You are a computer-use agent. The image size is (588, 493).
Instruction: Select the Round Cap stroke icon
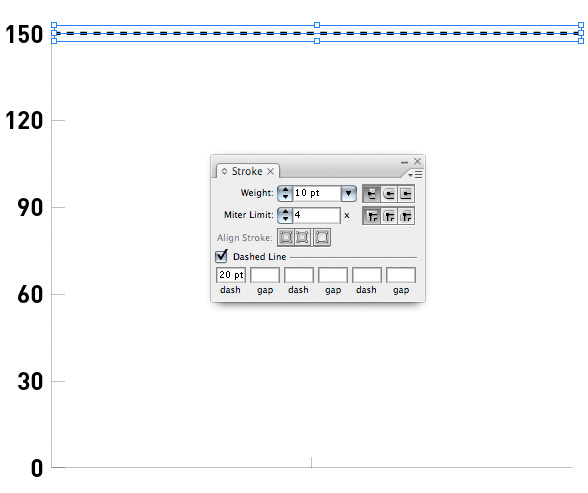point(389,194)
